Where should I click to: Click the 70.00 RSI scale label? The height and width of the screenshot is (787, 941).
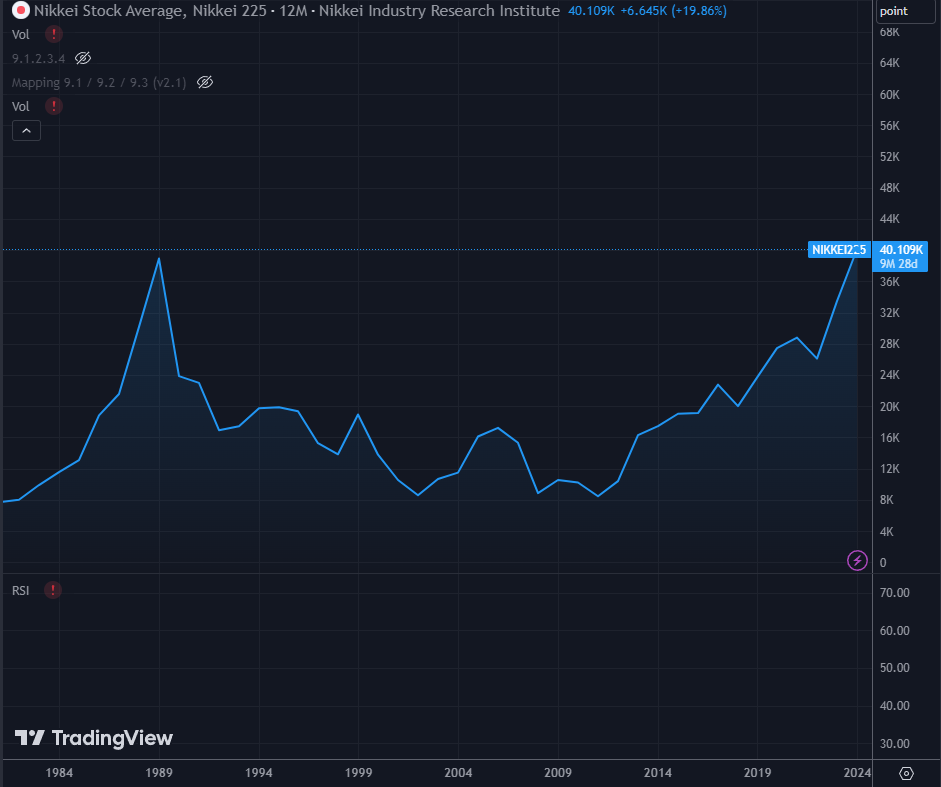click(894, 593)
